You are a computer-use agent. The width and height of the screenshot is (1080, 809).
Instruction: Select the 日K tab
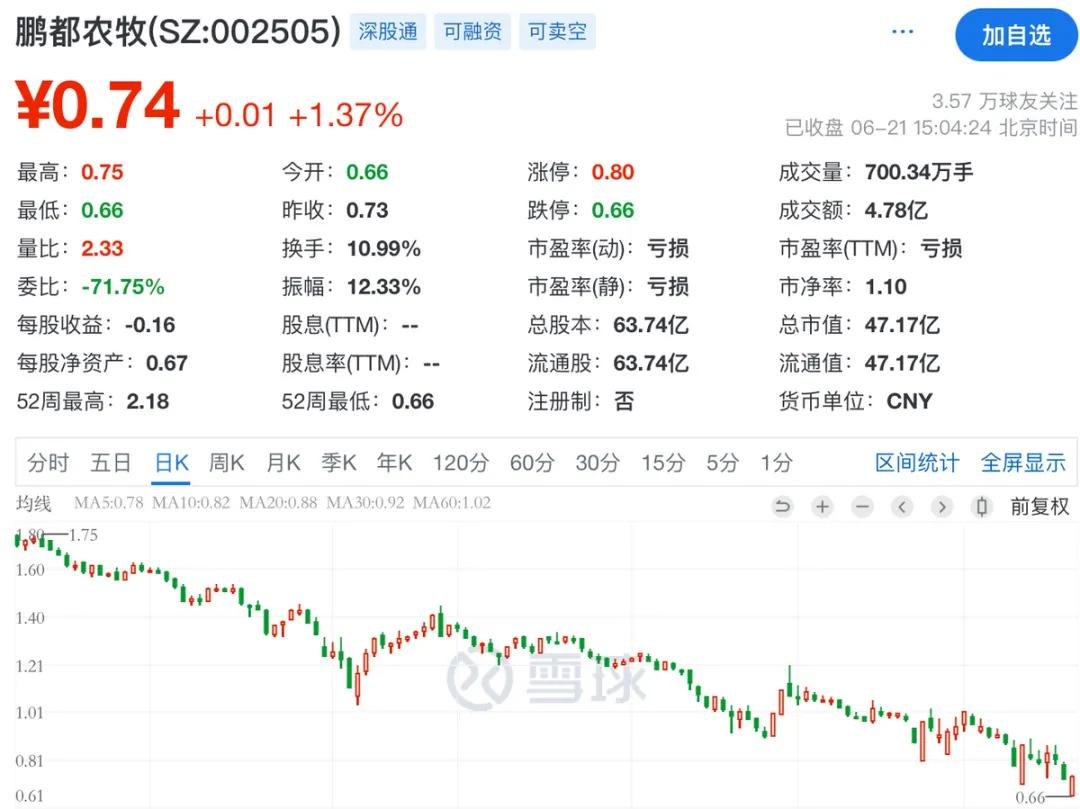tap(172, 463)
